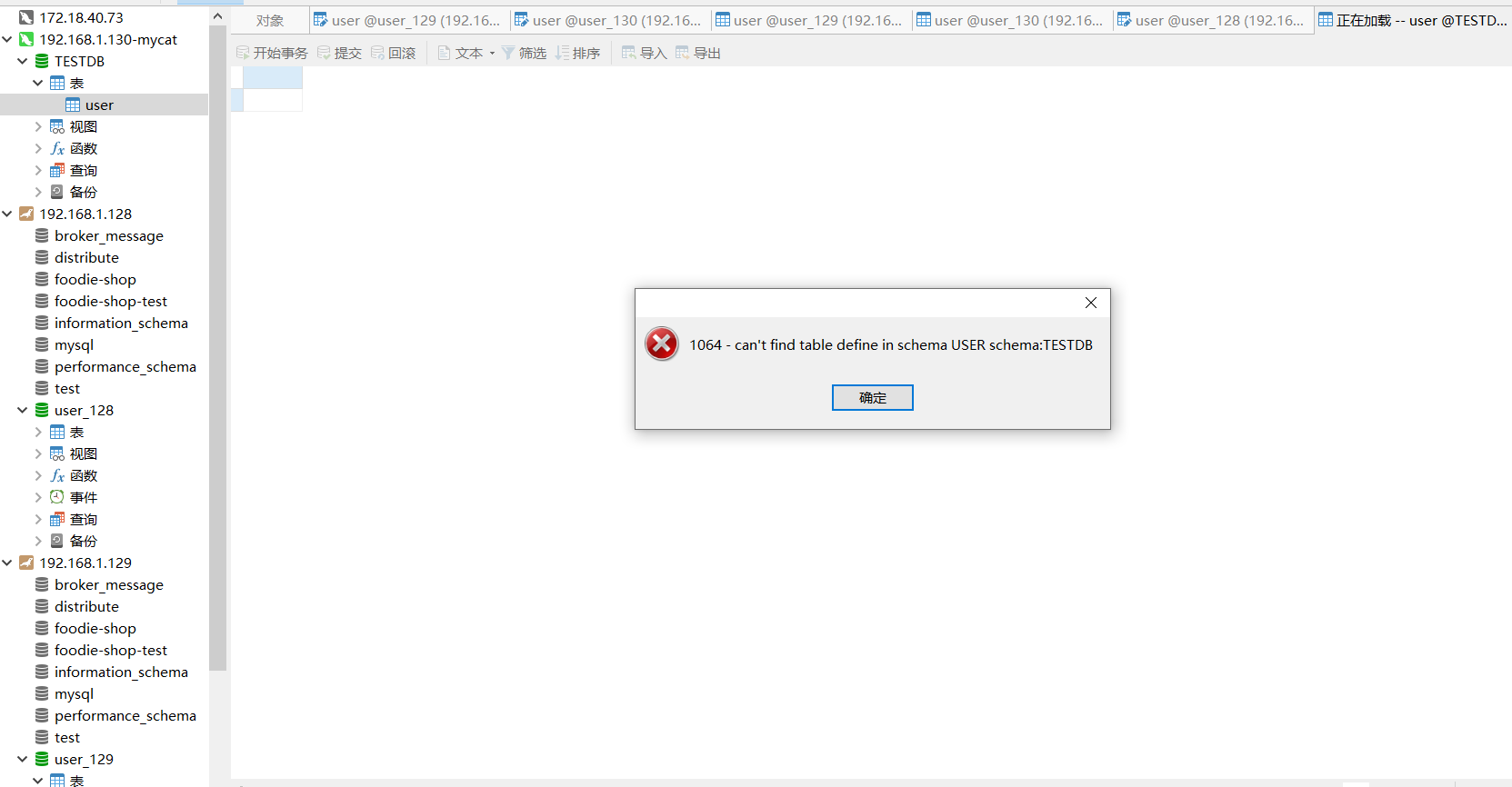Click the 视图 view icon under TESTDB
The width and height of the screenshot is (1512, 787).
57,126
